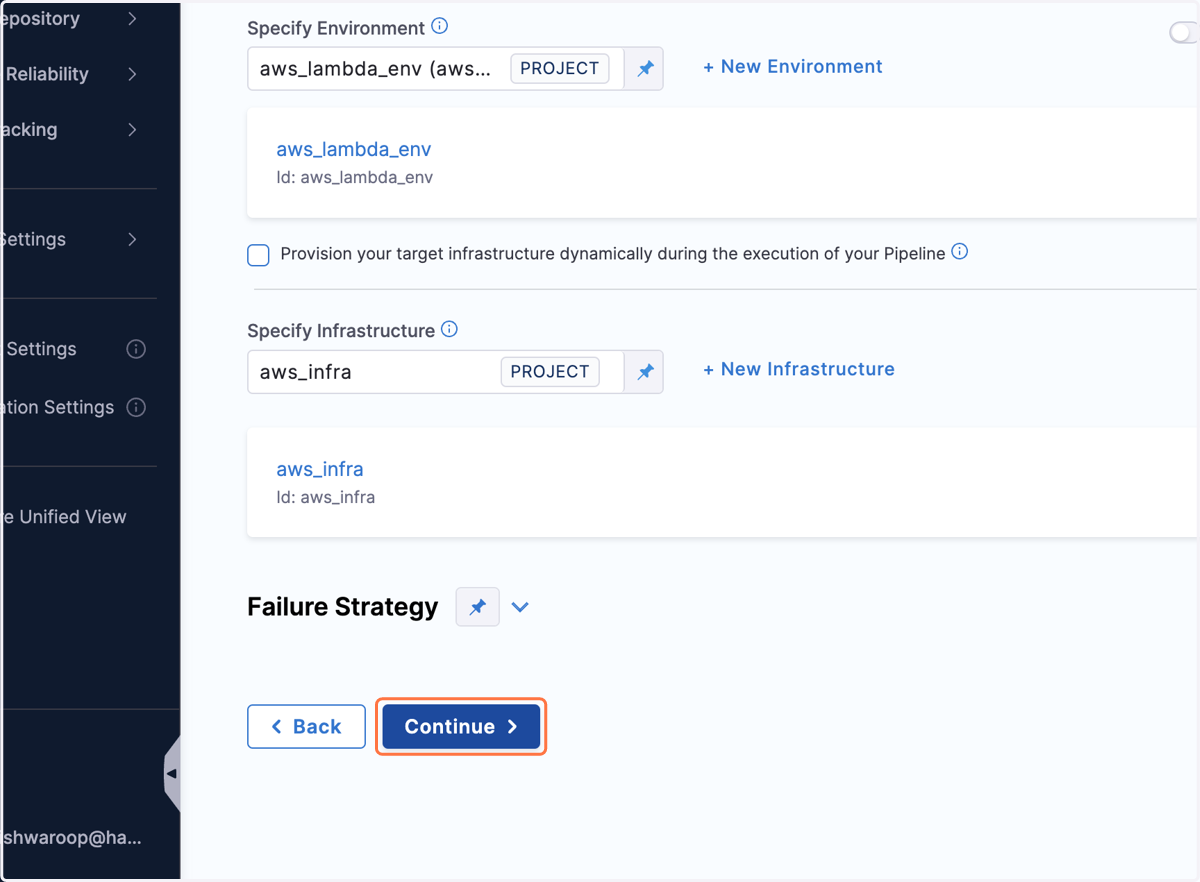
Task: Click the Id: aws_lambda_env text
Action: tap(355, 177)
